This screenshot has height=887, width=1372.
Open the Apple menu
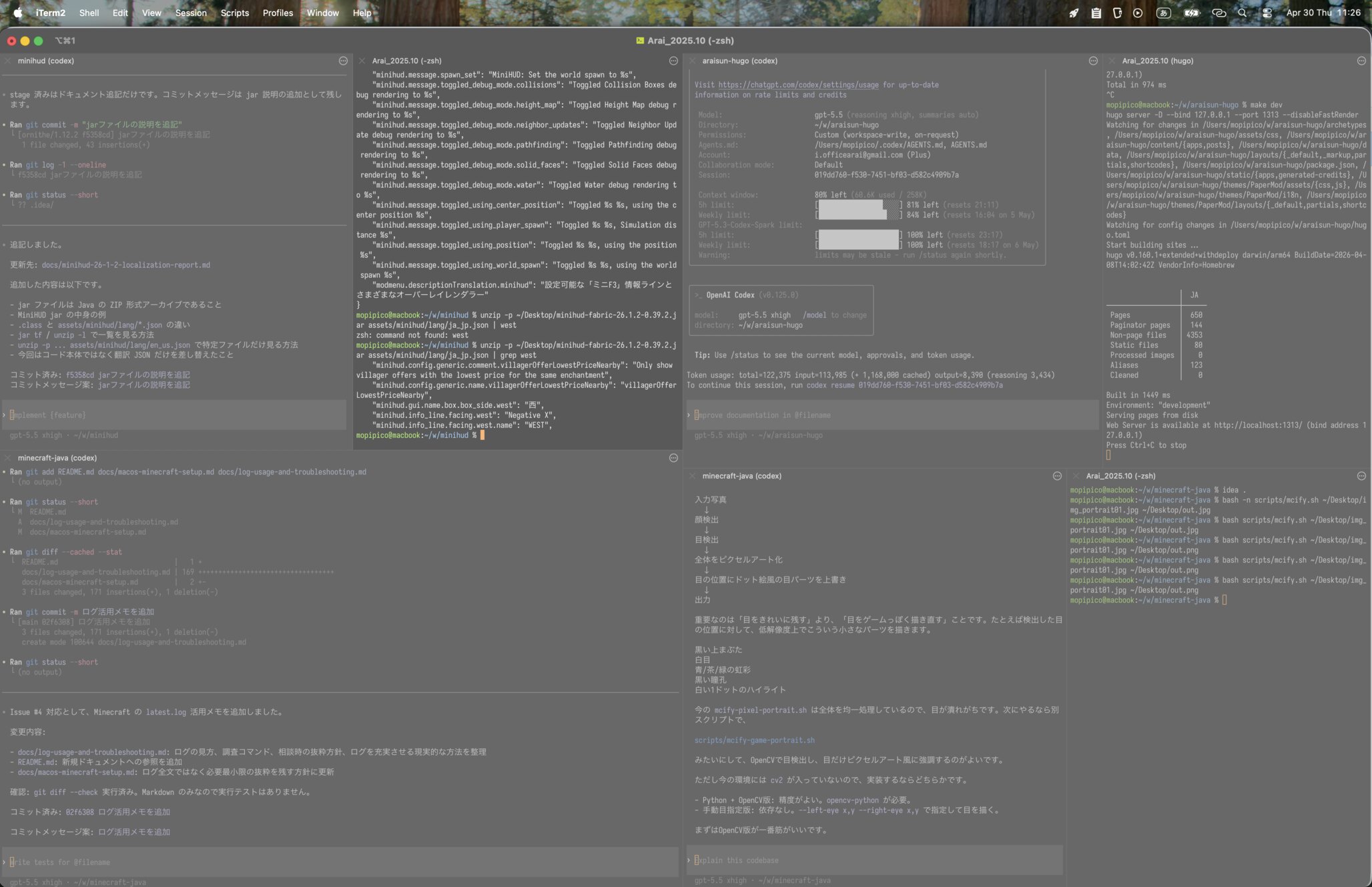(18, 13)
